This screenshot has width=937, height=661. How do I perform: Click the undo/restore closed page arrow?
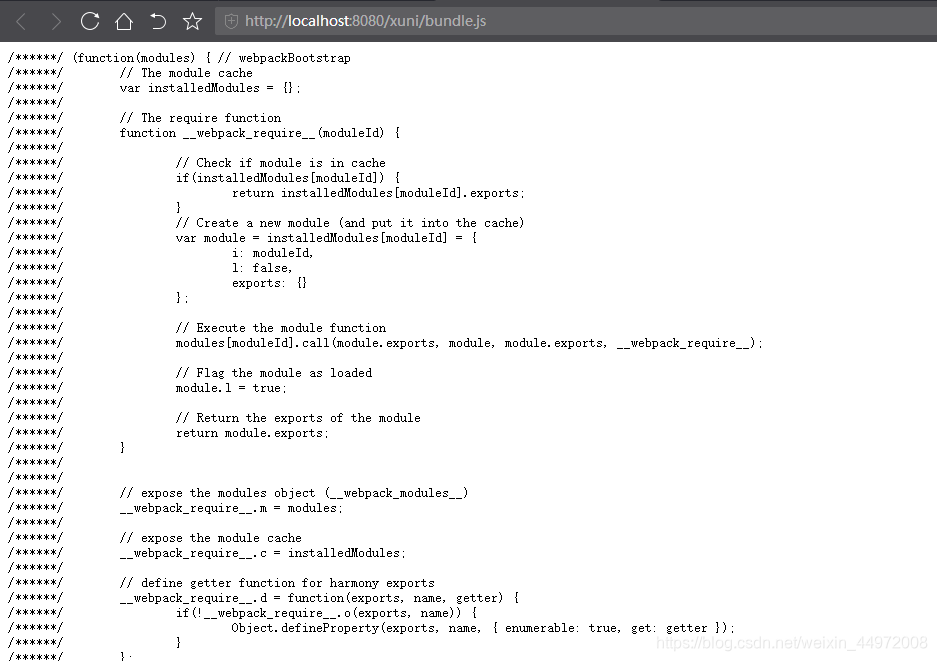coord(158,22)
